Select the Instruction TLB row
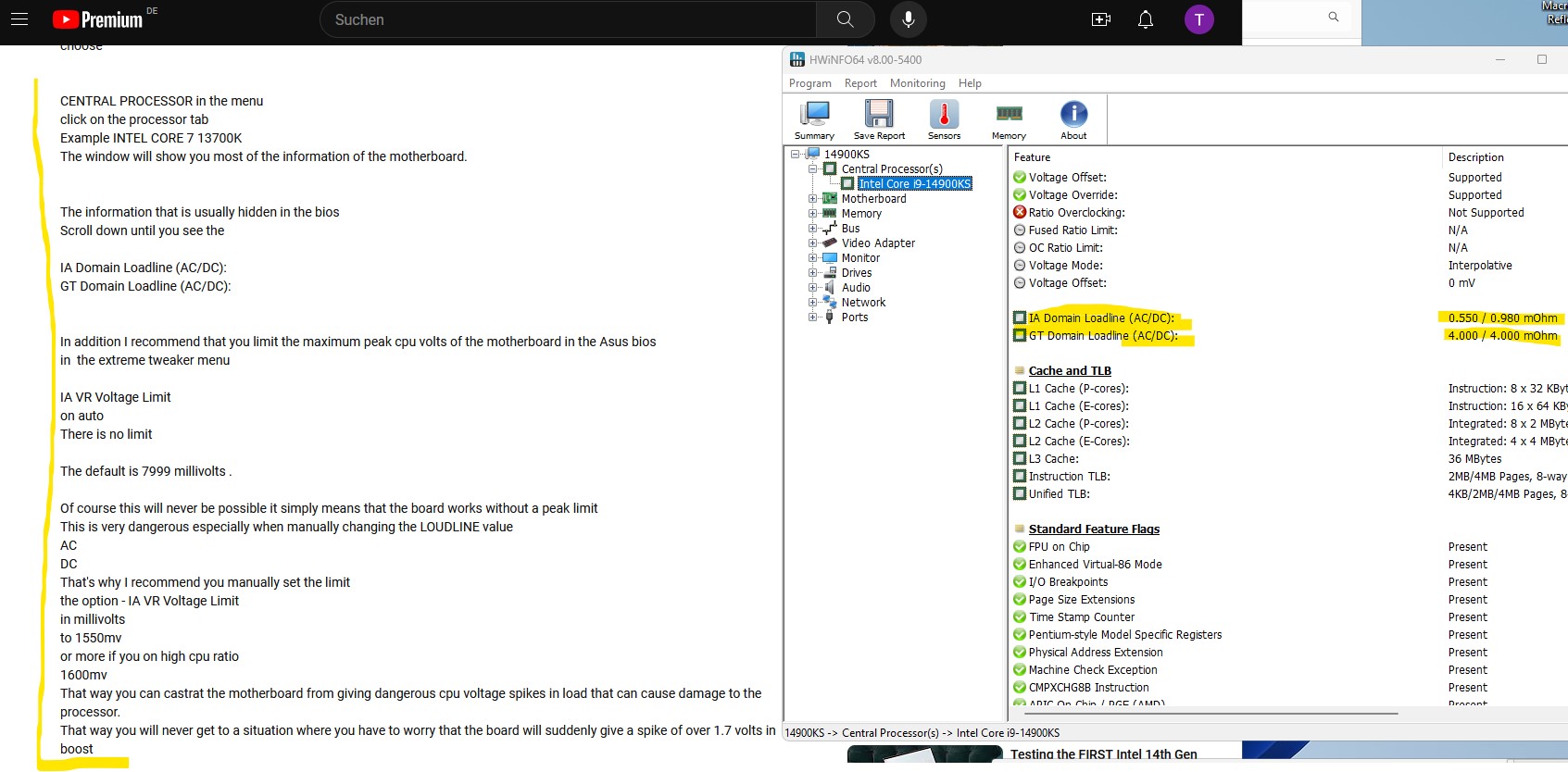 pos(1289,477)
